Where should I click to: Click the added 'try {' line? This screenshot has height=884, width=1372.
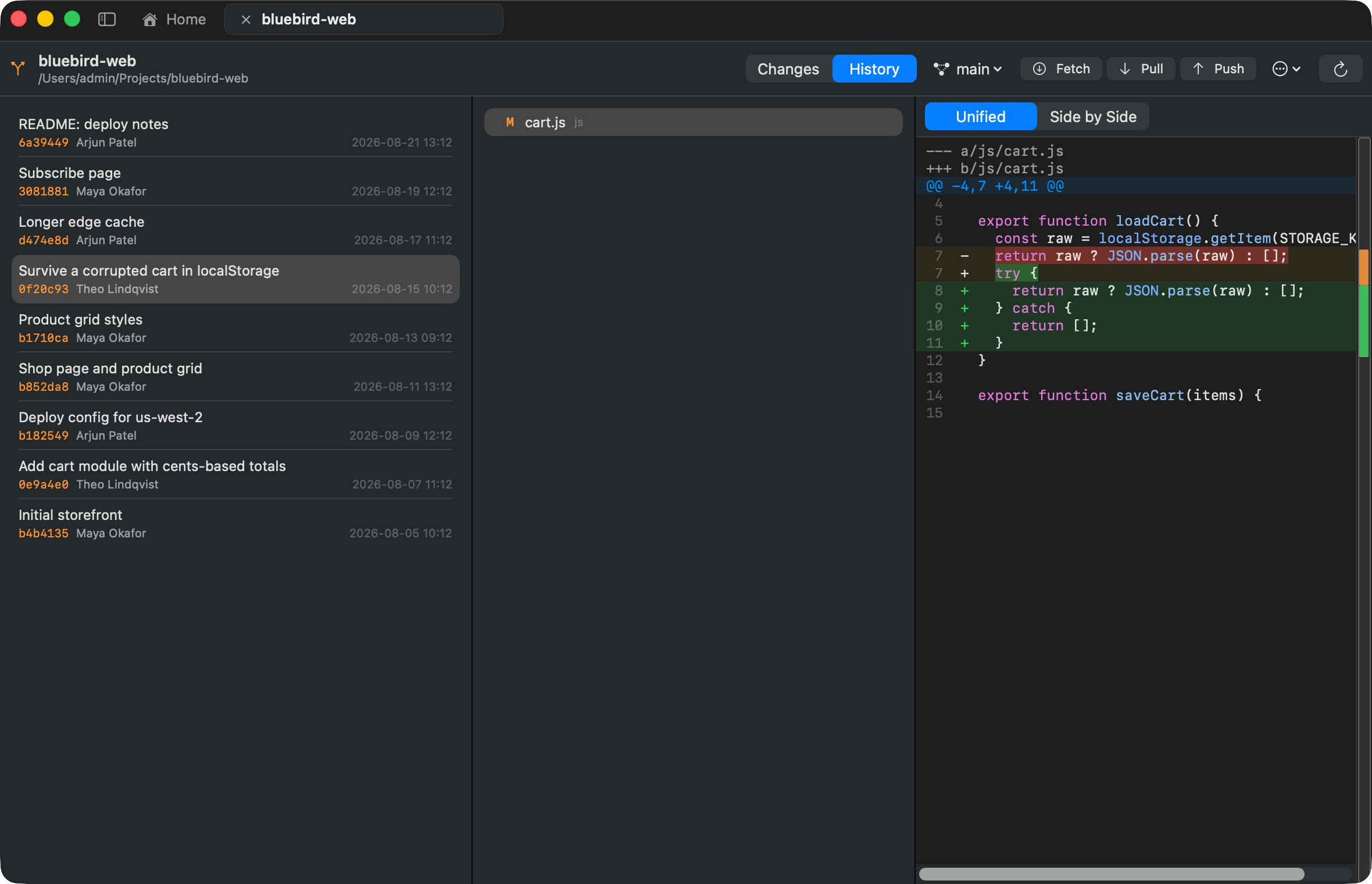(1136, 273)
